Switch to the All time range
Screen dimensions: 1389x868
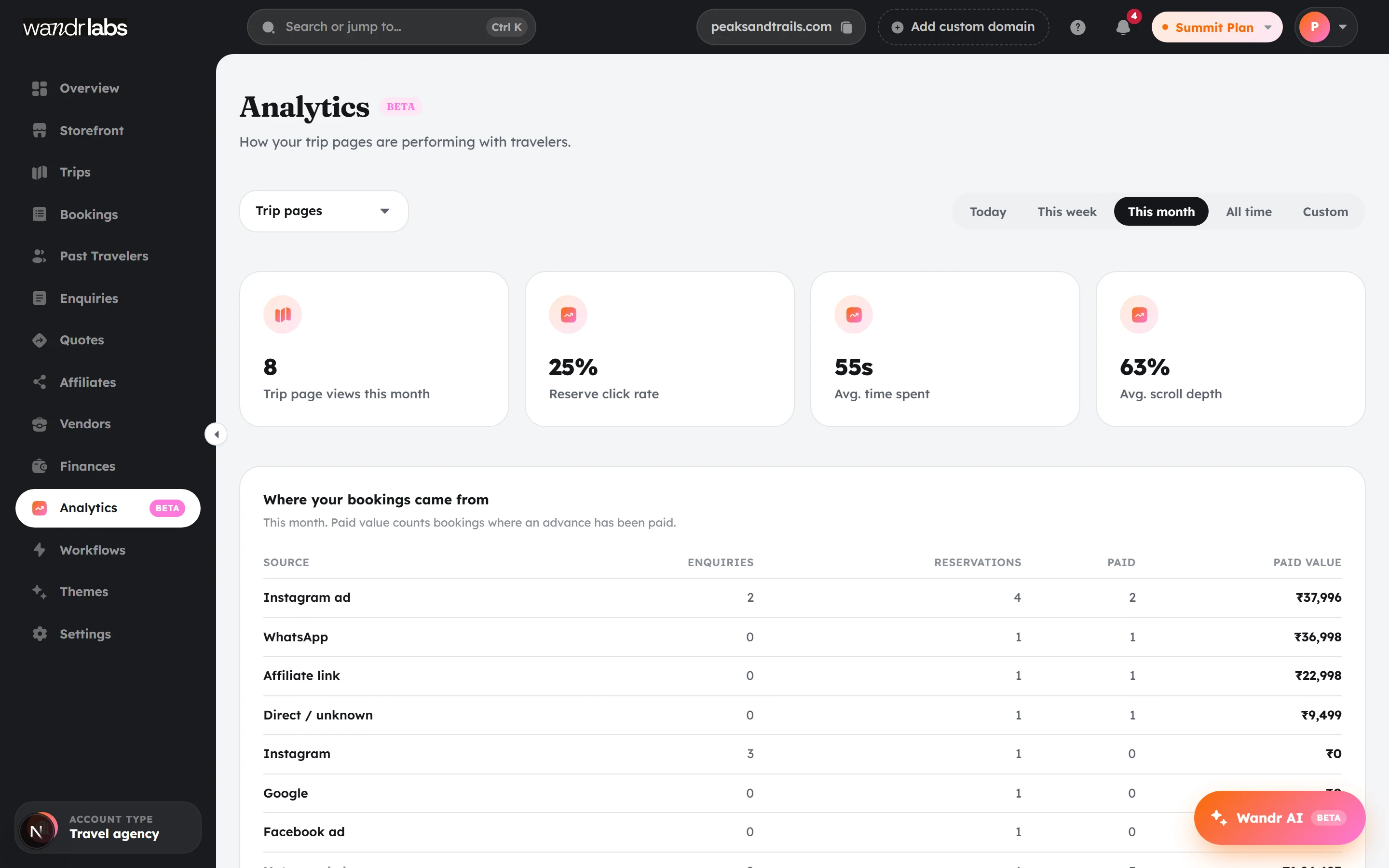[1248, 212]
